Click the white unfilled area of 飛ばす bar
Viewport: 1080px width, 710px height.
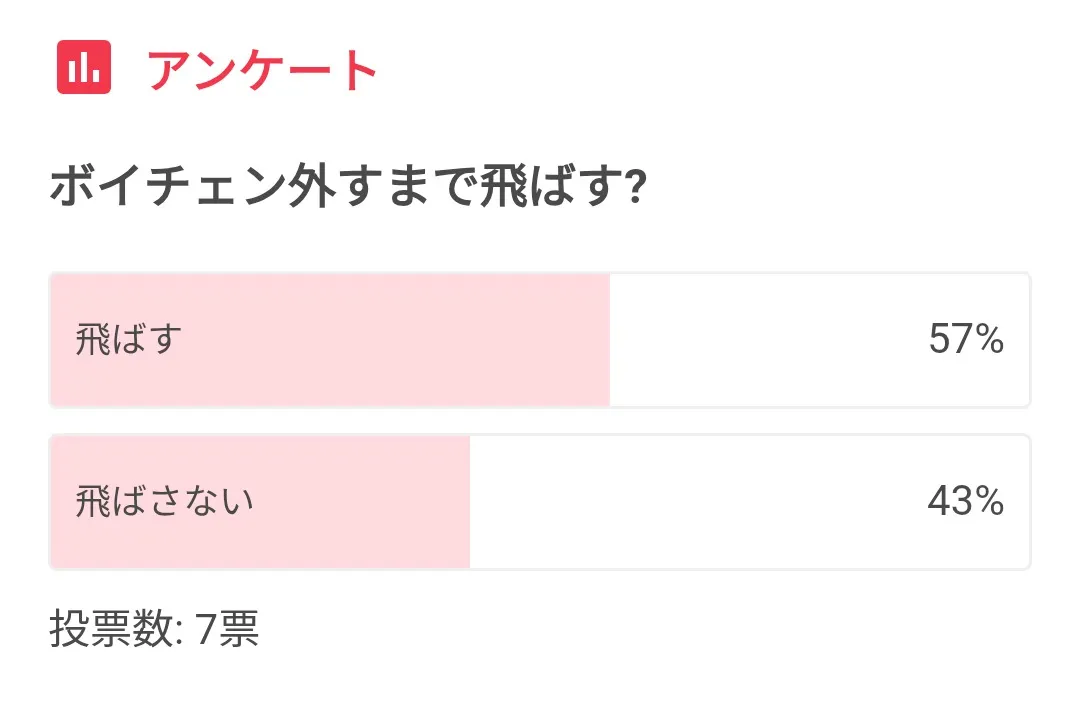coord(760,340)
